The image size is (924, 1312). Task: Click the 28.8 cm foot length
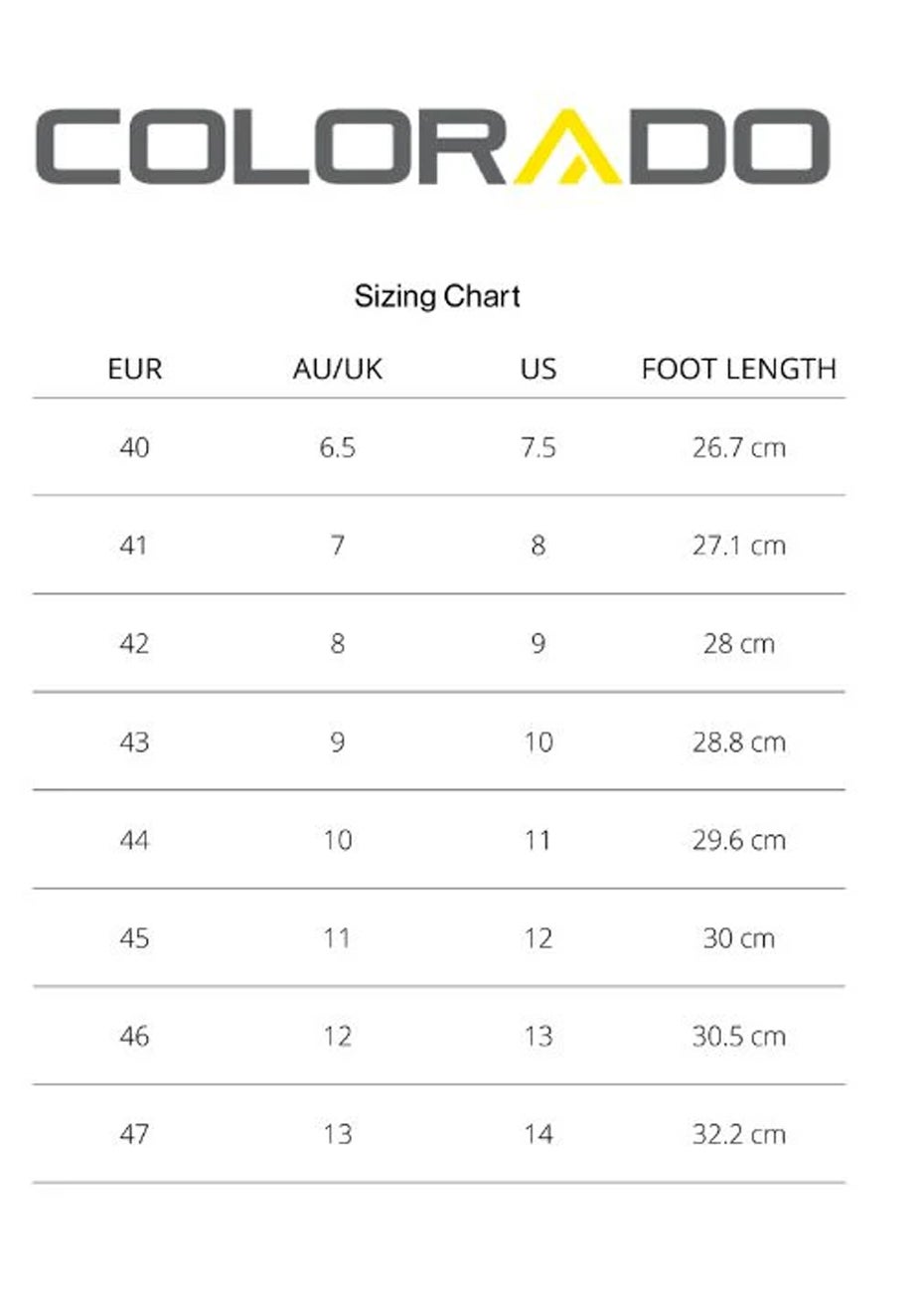738,741
